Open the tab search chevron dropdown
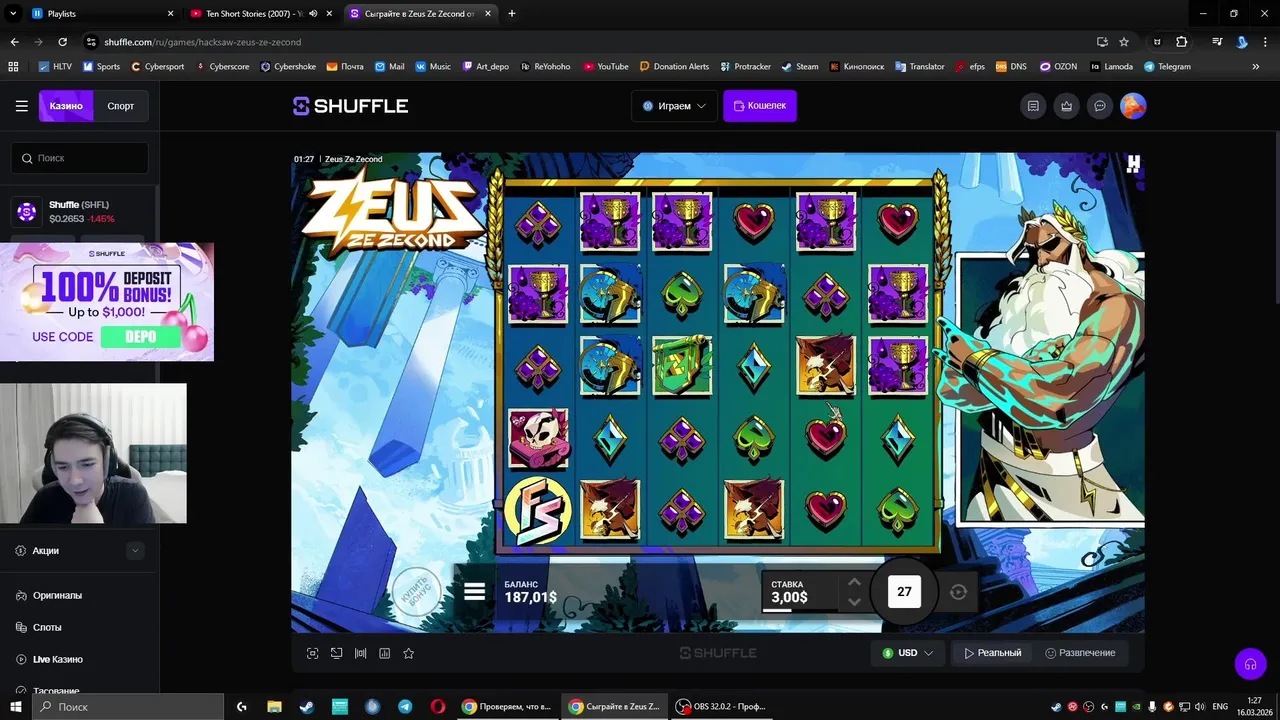Image resolution: width=1280 pixels, height=720 pixels. [13, 14]
